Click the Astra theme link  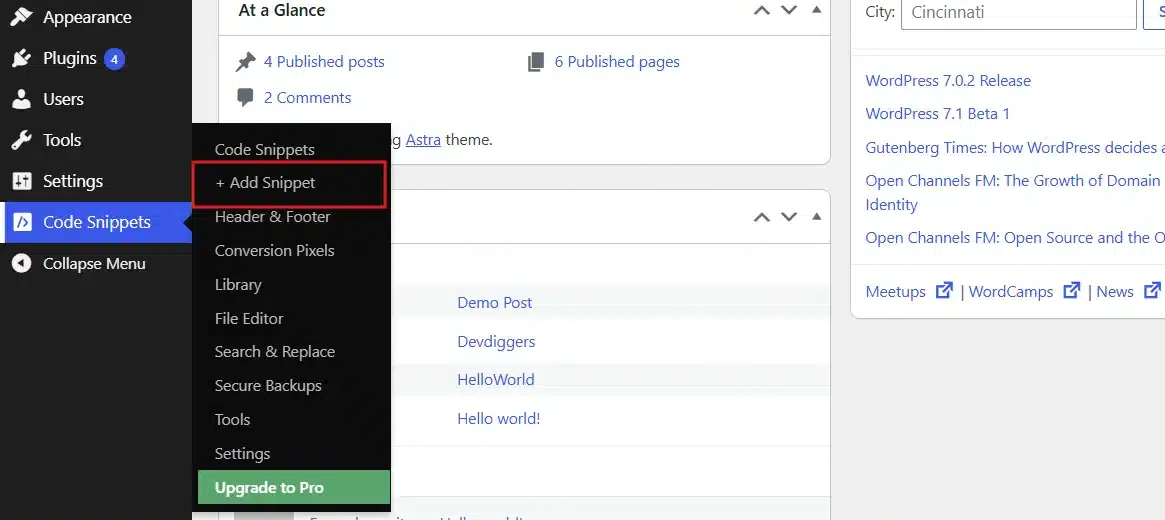click(x=423, y=139)
